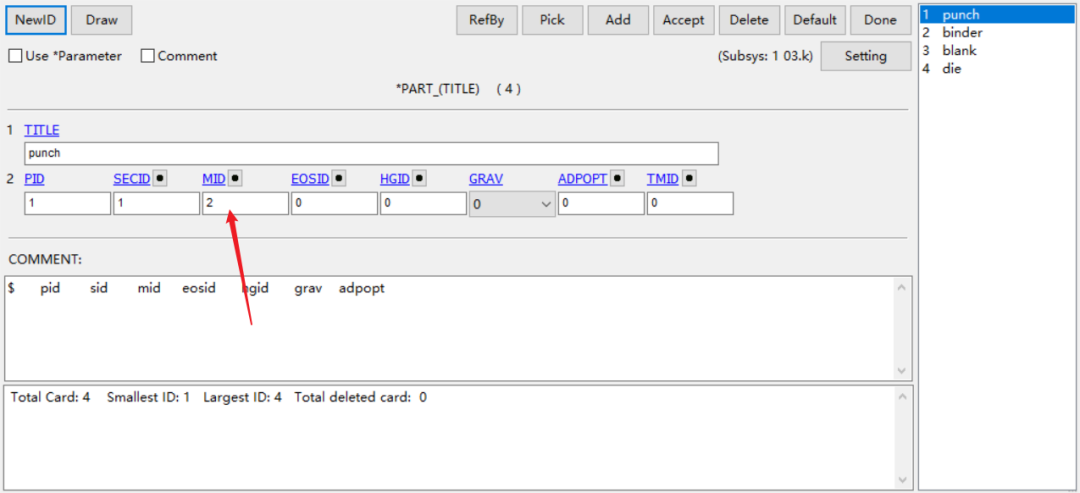This screenshot has height=493, width=1080.
Task: Click the TITLE input containing punch
Action: coord(371,154)
